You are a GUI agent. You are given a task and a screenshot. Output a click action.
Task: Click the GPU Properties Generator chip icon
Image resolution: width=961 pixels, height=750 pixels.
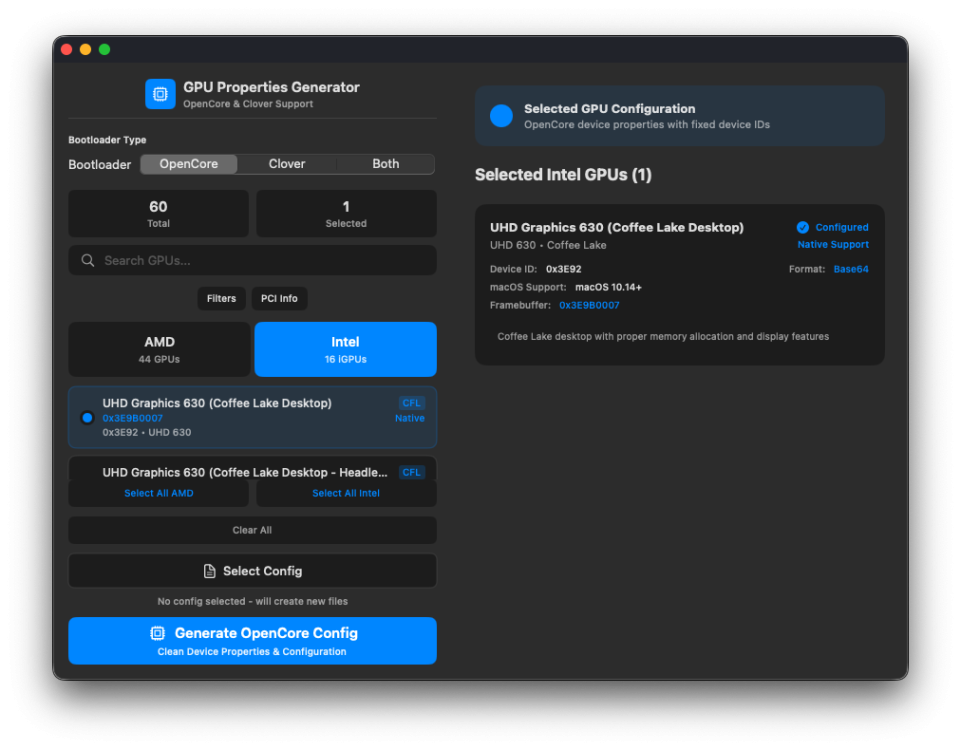point(160,94)
